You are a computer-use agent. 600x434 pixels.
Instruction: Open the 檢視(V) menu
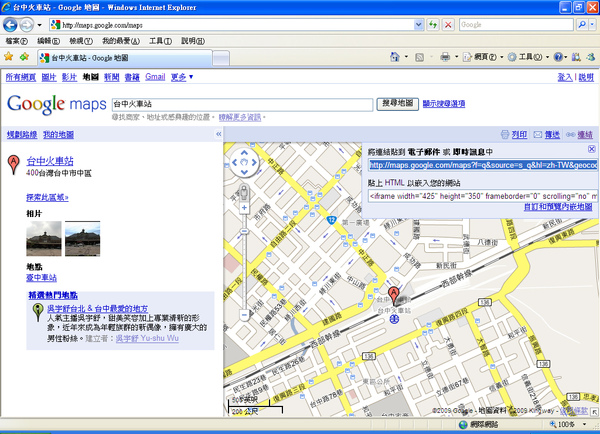tap(81, 41)
